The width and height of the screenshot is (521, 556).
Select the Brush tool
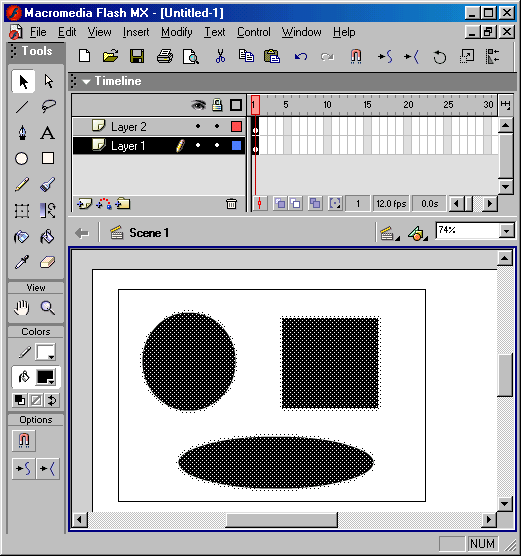coord(48,184)
